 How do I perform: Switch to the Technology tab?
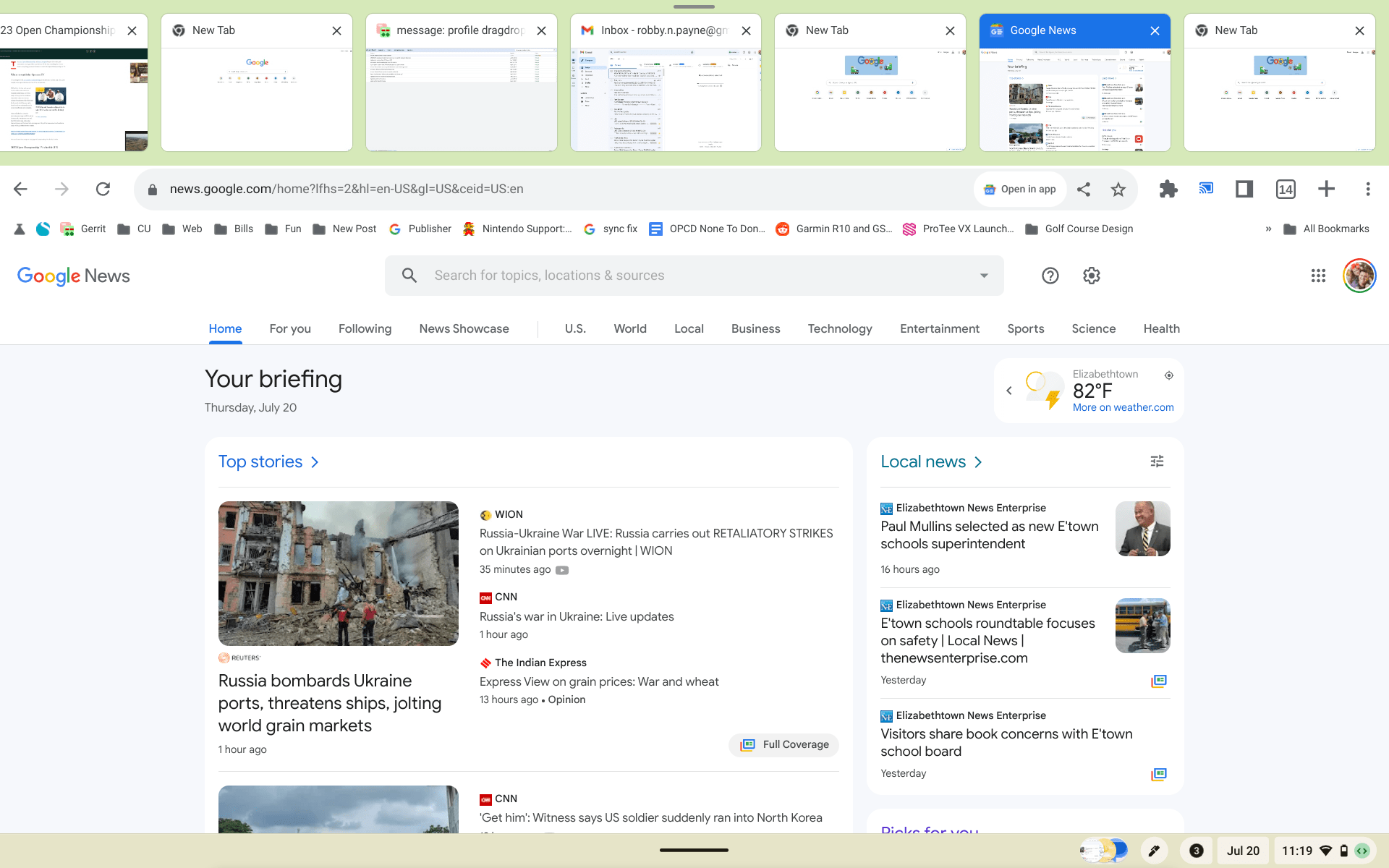click(839, 328)
